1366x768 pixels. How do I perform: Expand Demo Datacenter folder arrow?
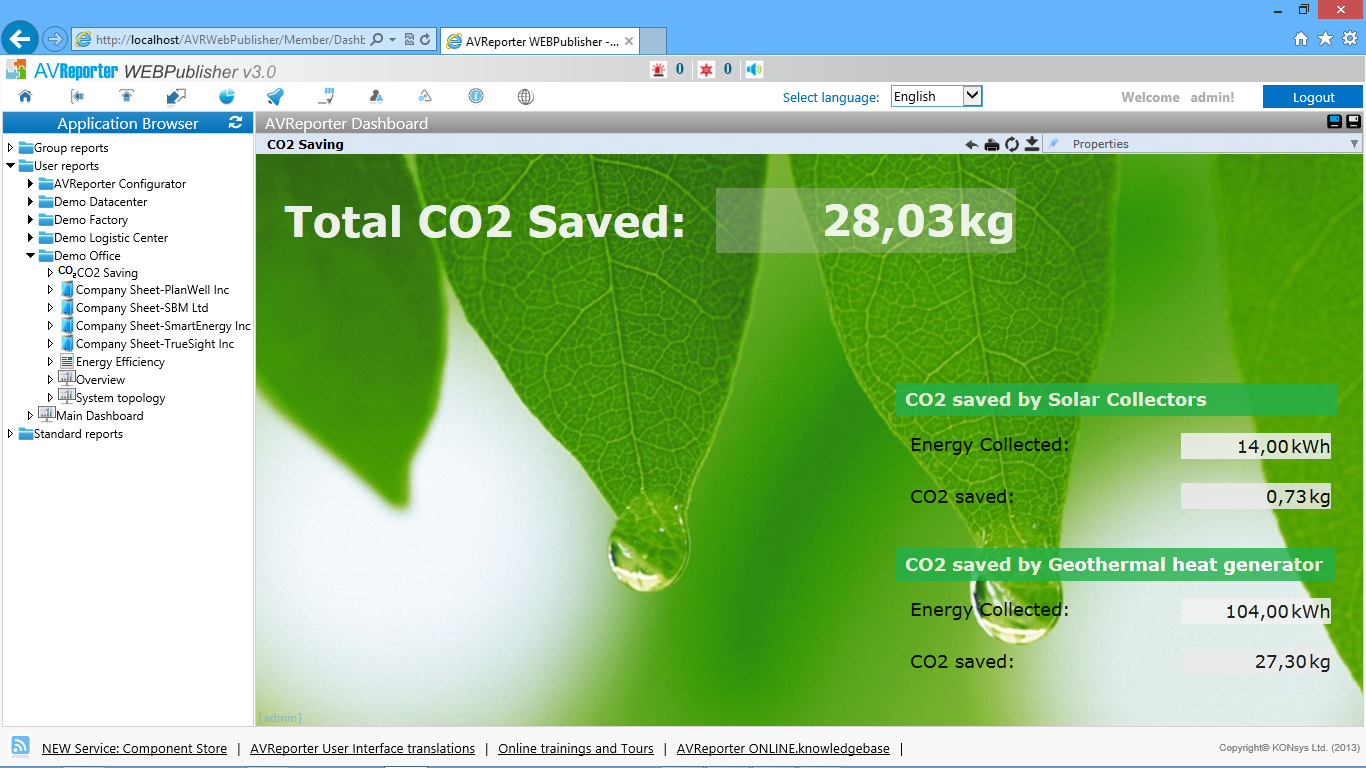tap(30, 202)
